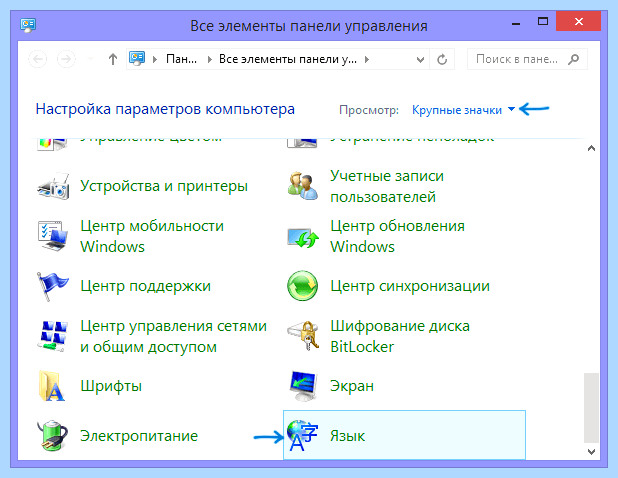This screenshot has height=478, width=618.
Task: Open the Power Options battery icon
Action: coord(52,435)
